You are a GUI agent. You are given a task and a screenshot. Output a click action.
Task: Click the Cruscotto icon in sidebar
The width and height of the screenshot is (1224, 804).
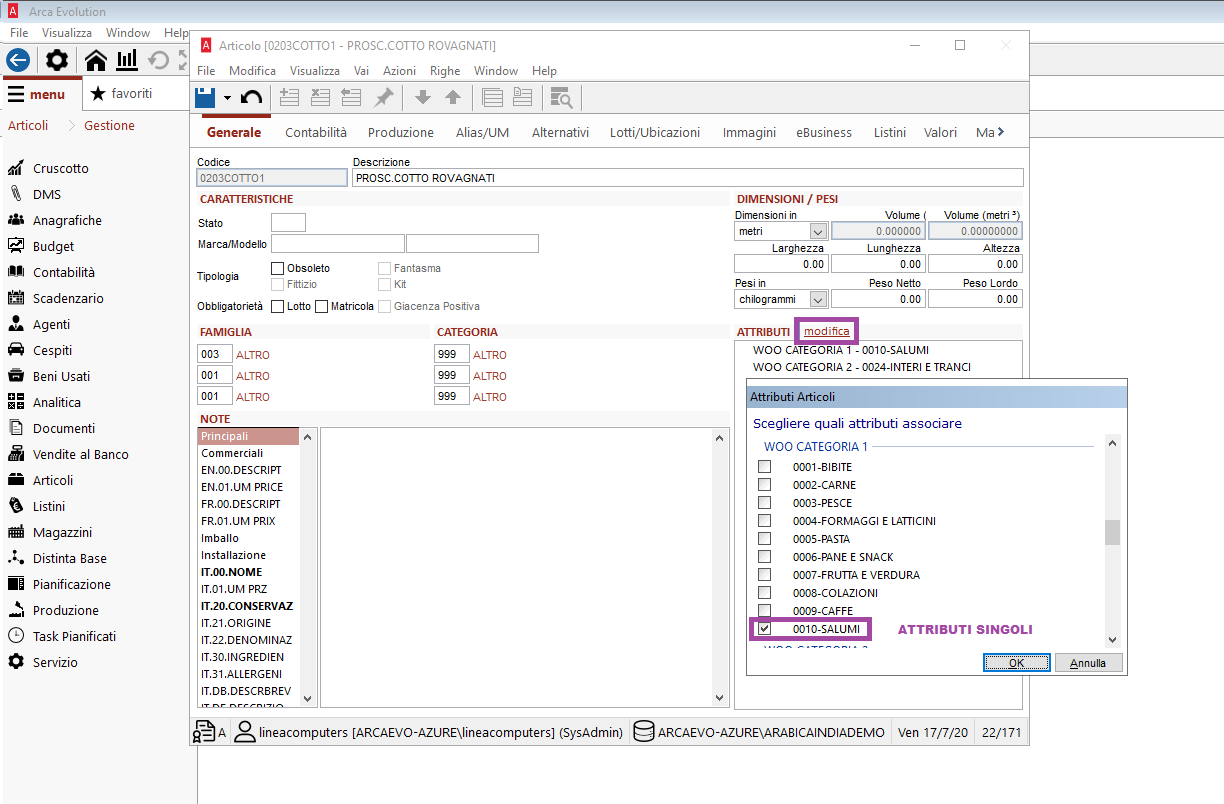point(16,168)
